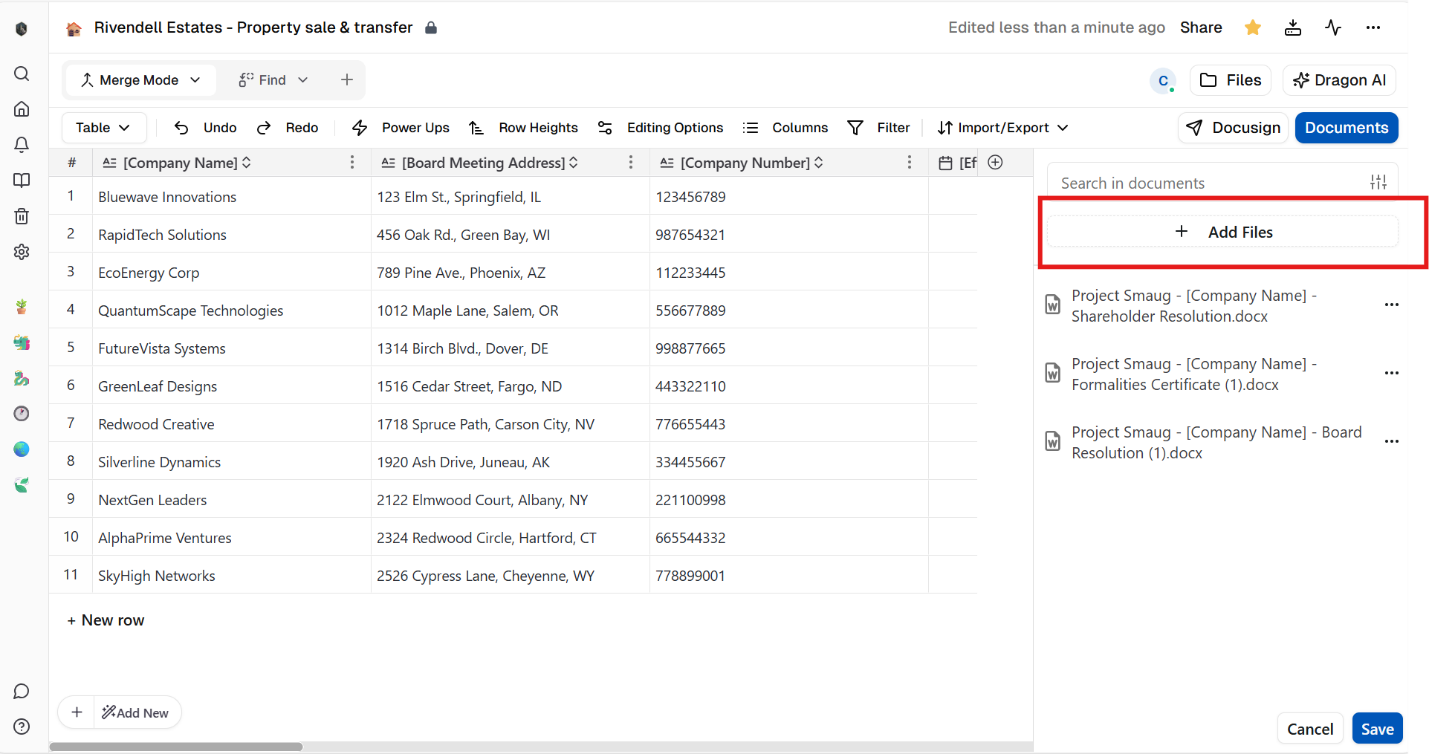Open the globe workspace icon in sidebar
Screen dimensions: 1429x754
(21, 449)
